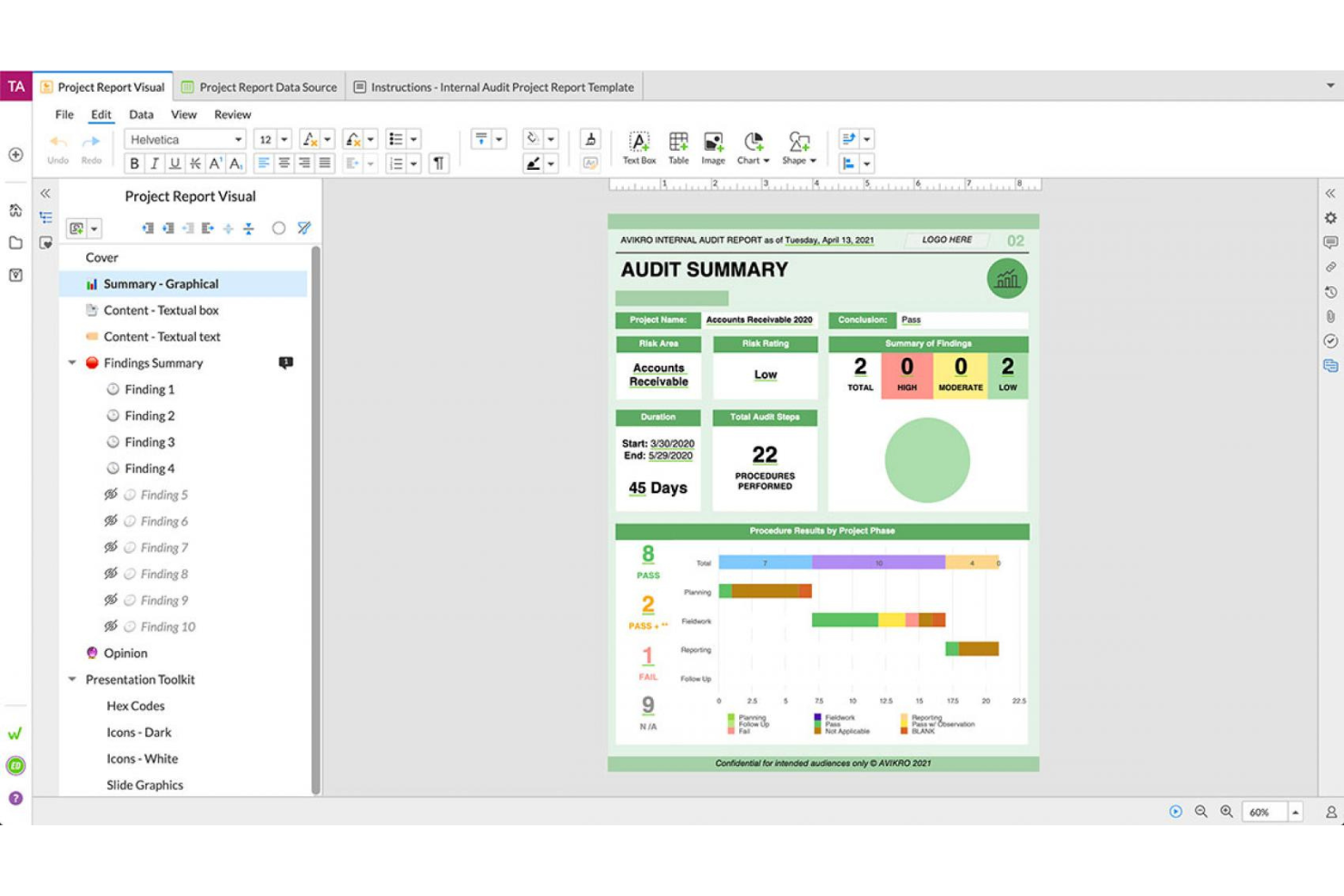This screenshot has height=896, width=1344.
Task: Collapse the Findings Summary group
Action: [73, 362]
